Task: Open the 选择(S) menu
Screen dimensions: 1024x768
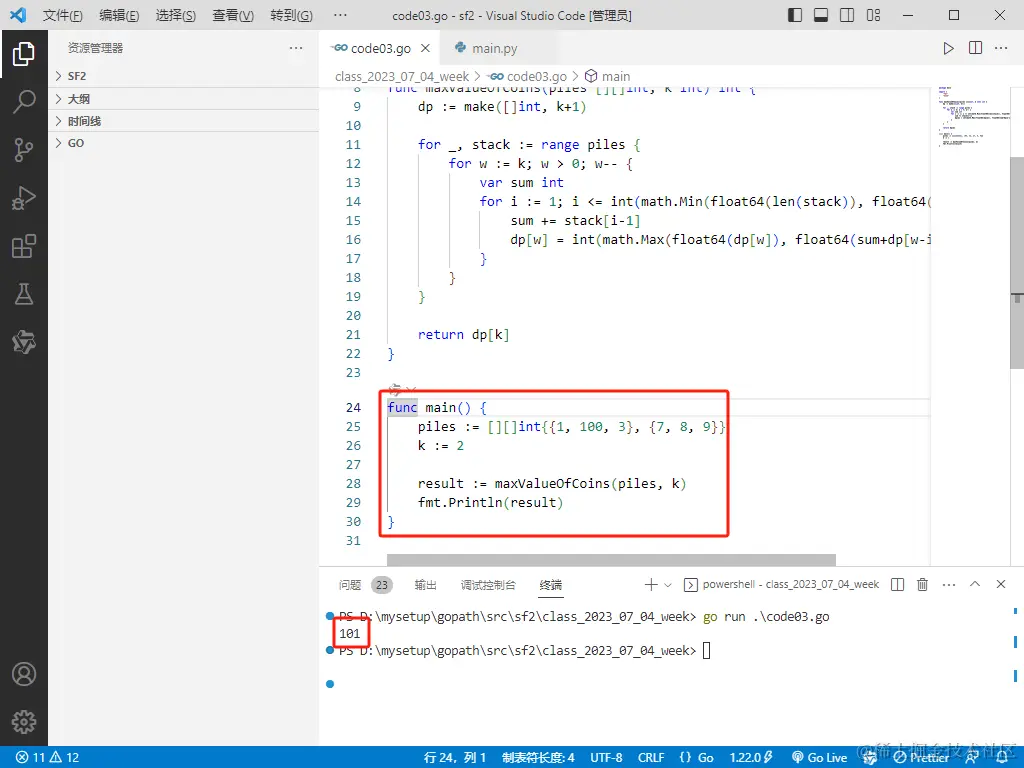Action: pyautogui.click(x=176, y=15)
